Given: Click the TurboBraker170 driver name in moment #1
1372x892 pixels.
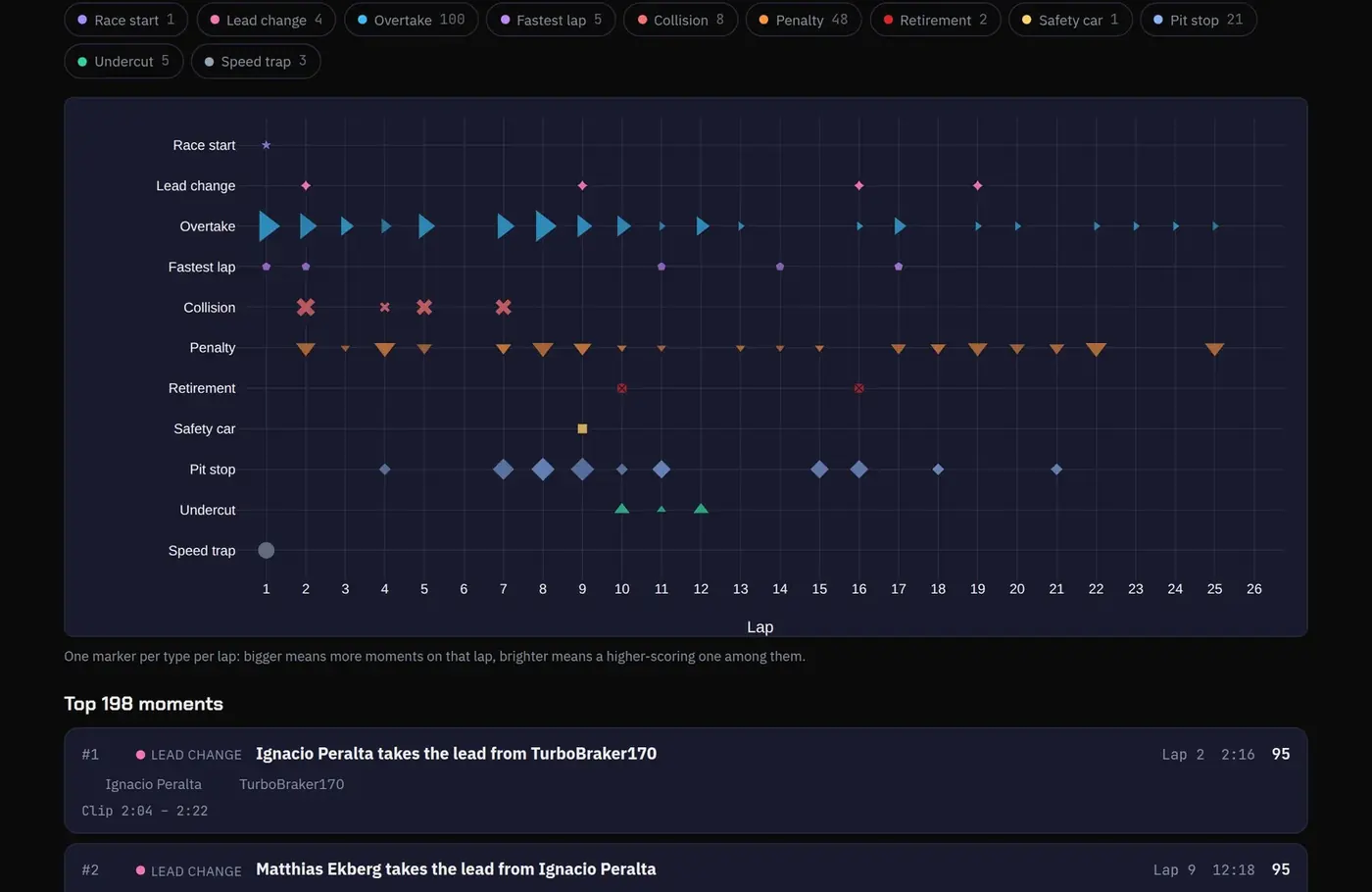Looking at the screenshot, I should click(292, 784).
